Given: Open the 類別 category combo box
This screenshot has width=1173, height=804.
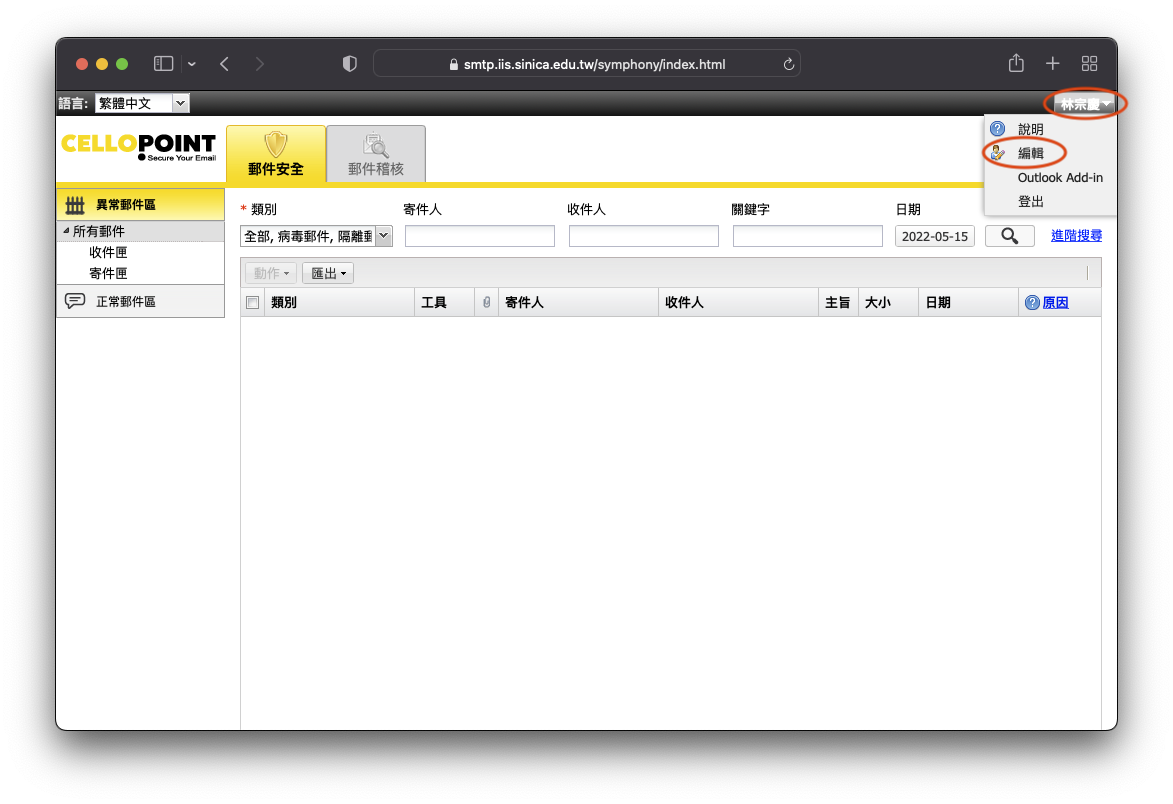Looking at the screenshot, I should (316, 236).
